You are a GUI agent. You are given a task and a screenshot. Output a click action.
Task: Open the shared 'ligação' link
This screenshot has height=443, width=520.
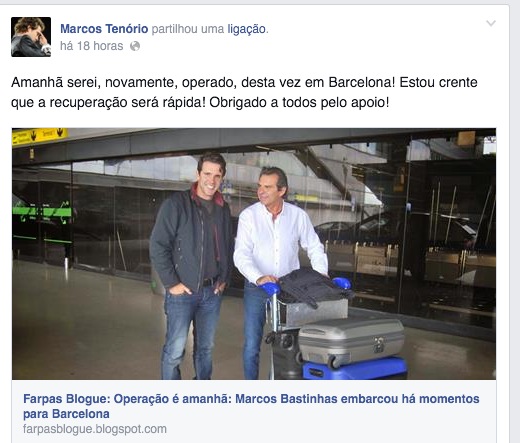tap(247, 29)
